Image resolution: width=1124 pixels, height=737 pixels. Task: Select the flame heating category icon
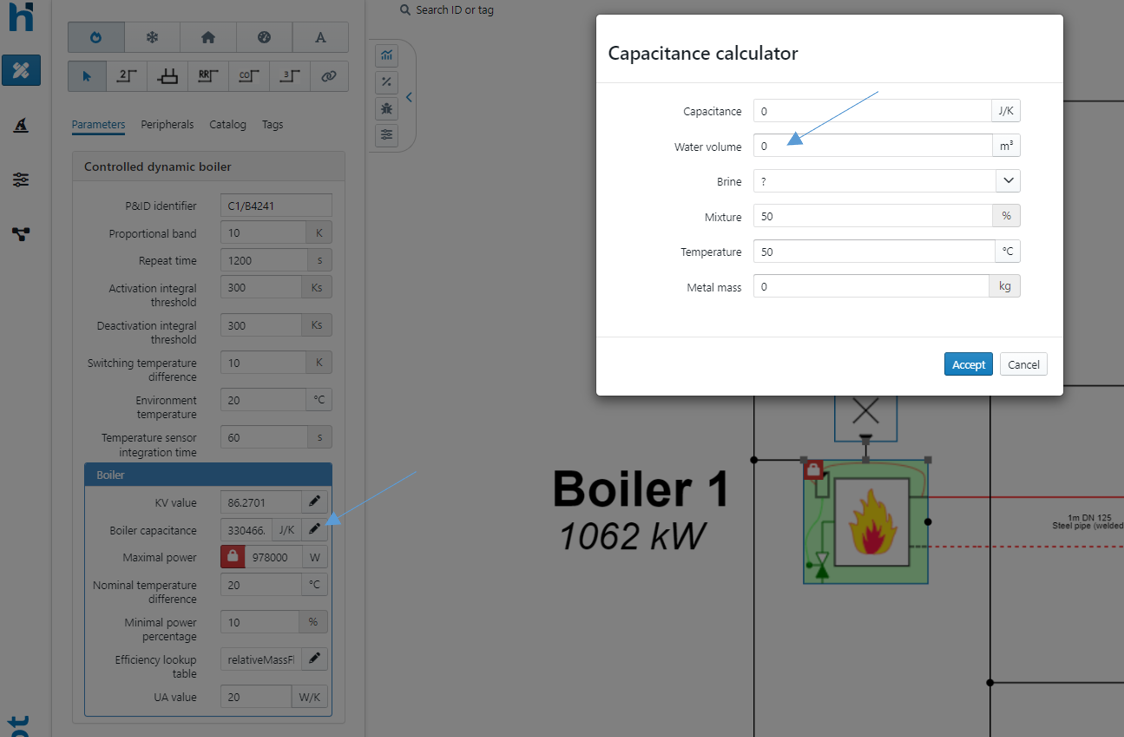click(96, 37)
